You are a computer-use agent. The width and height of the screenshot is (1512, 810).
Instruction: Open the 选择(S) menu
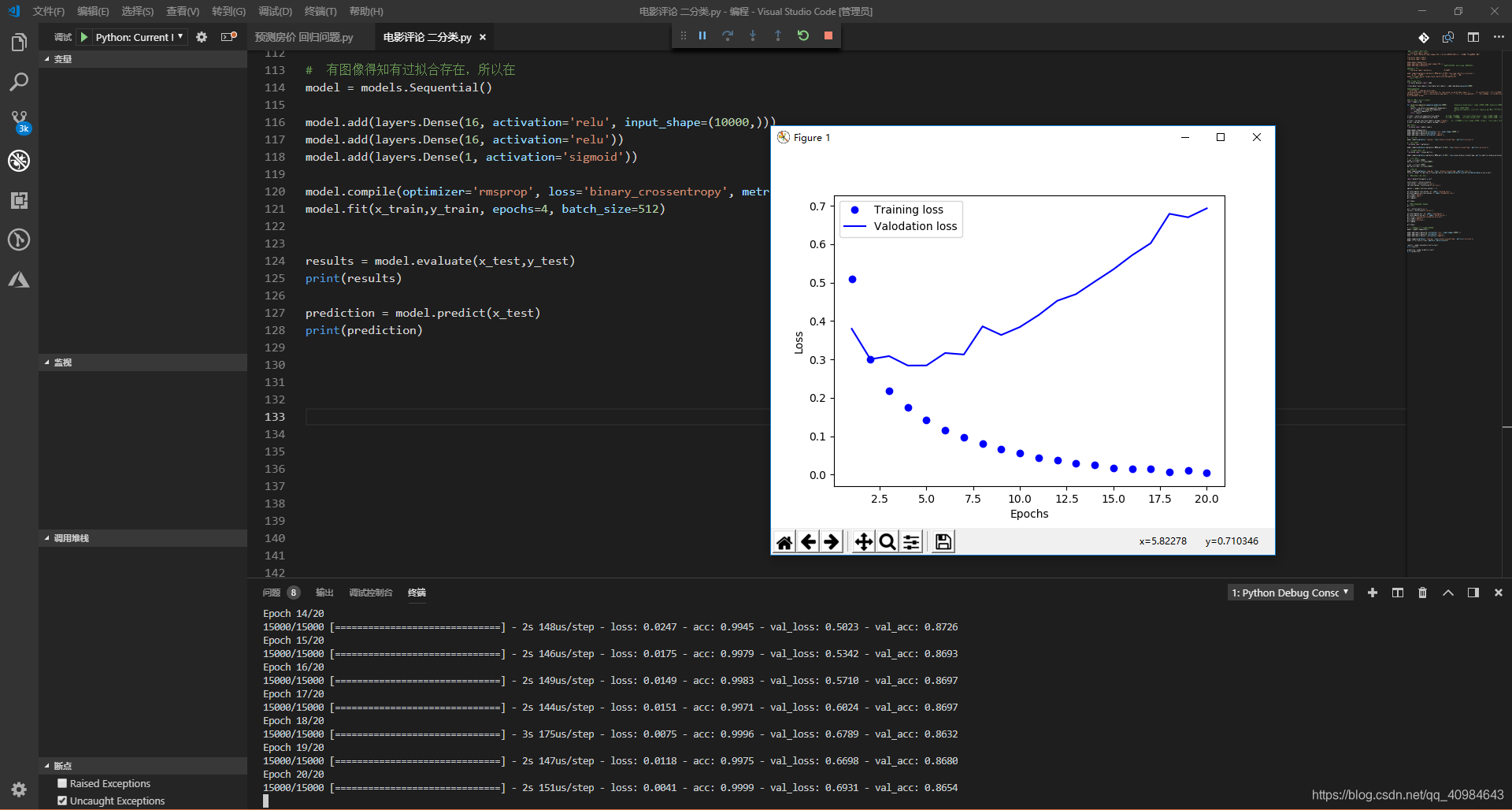pos(138,11)
